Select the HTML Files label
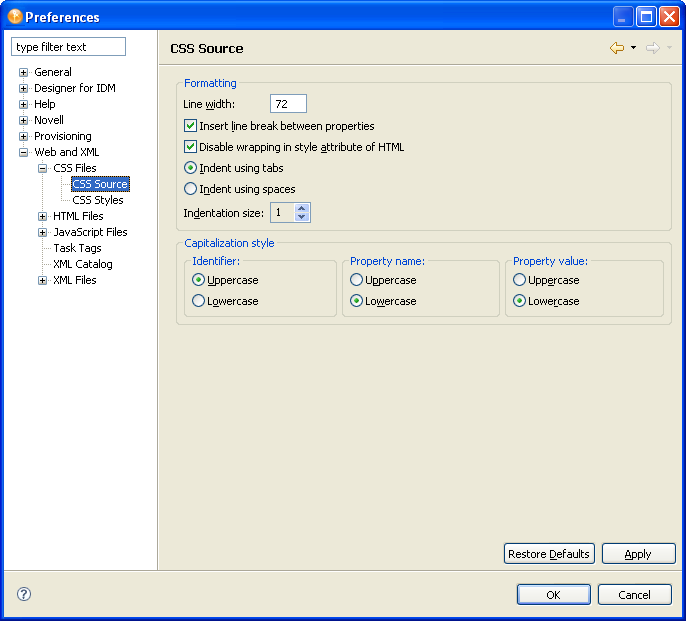 (x=78, y=216)
